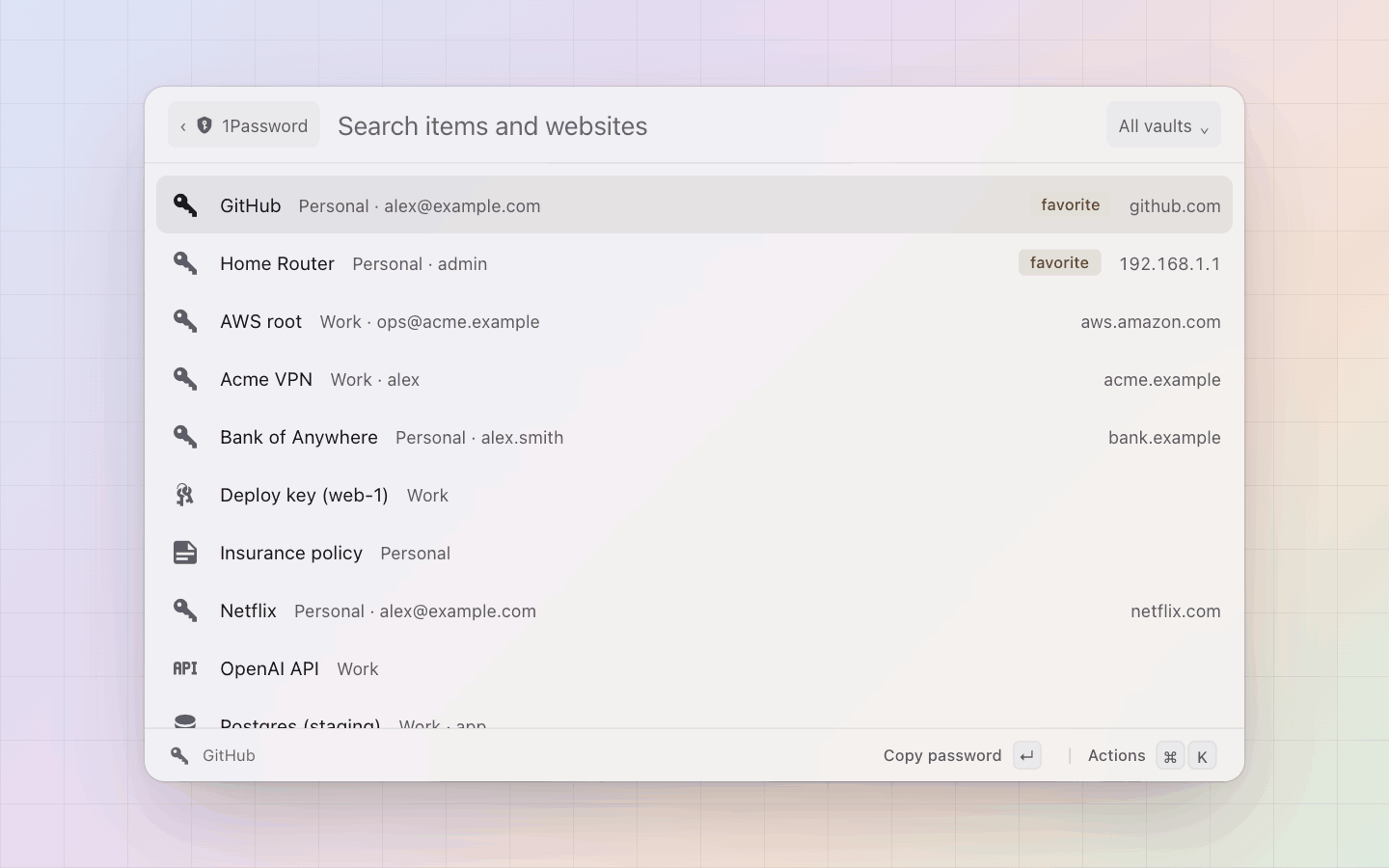Image resolution: width=1389 pixels, height=868 pixels.
Task: Click the aws.amazon.com address text
Action: click(x=1151, y=321)
